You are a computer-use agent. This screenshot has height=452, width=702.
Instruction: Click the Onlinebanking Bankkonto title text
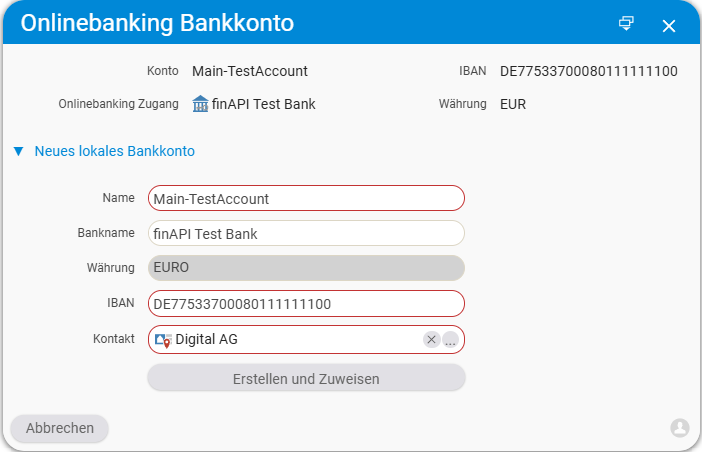(x=157, y=23)
